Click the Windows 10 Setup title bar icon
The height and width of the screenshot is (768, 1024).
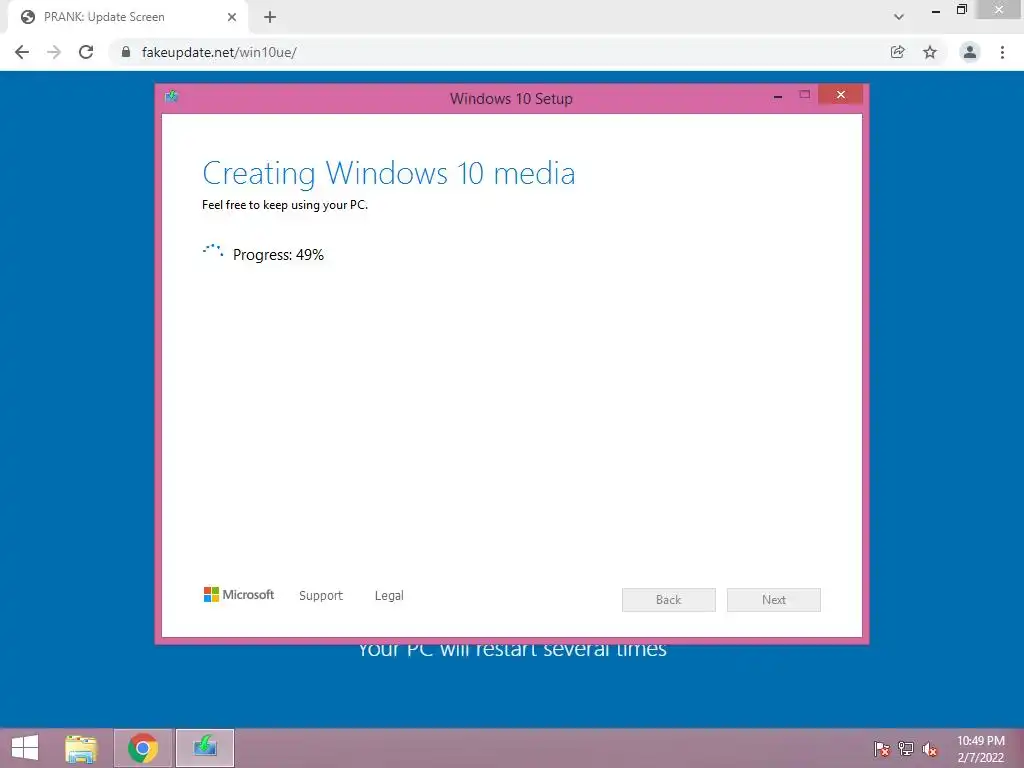(x=172, y=97)
